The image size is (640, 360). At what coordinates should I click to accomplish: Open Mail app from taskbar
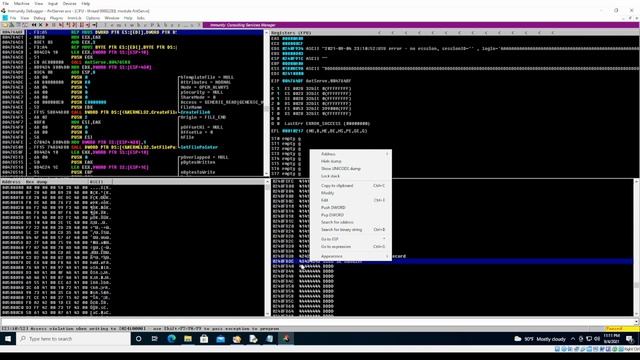point(220,339)
